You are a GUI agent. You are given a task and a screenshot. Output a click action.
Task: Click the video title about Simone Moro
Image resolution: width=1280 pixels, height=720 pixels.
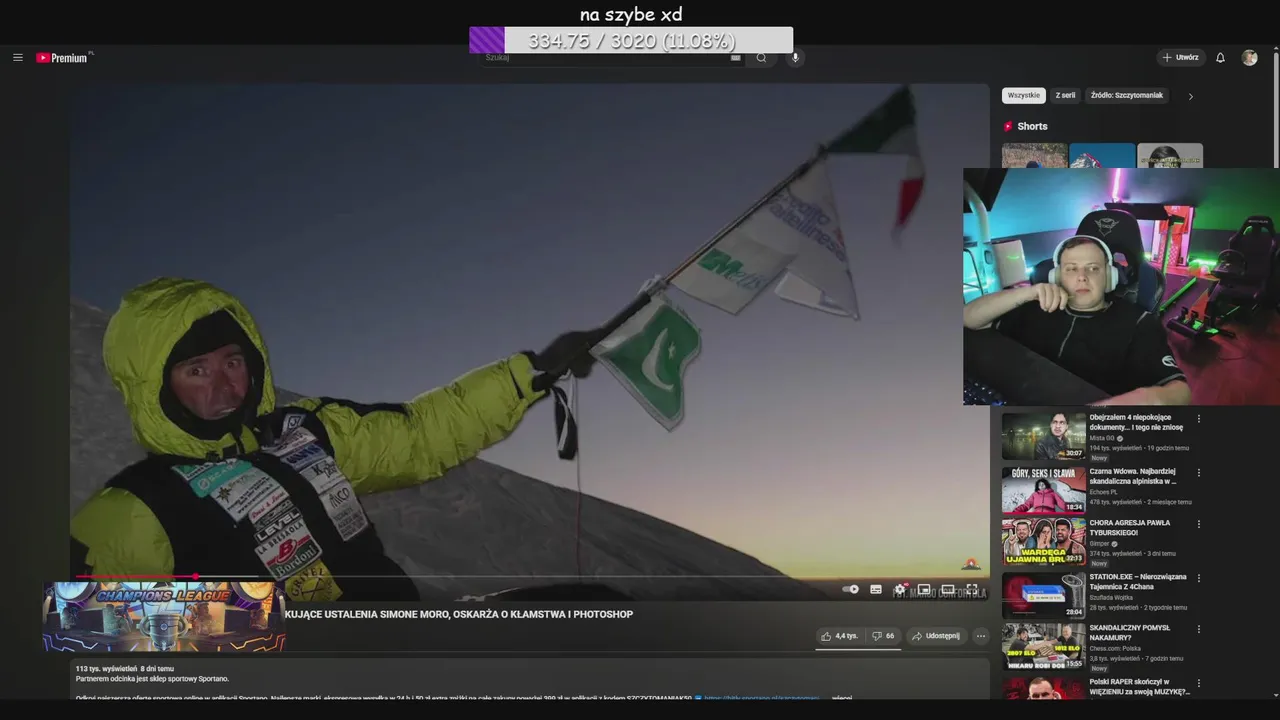pos(459,614)
